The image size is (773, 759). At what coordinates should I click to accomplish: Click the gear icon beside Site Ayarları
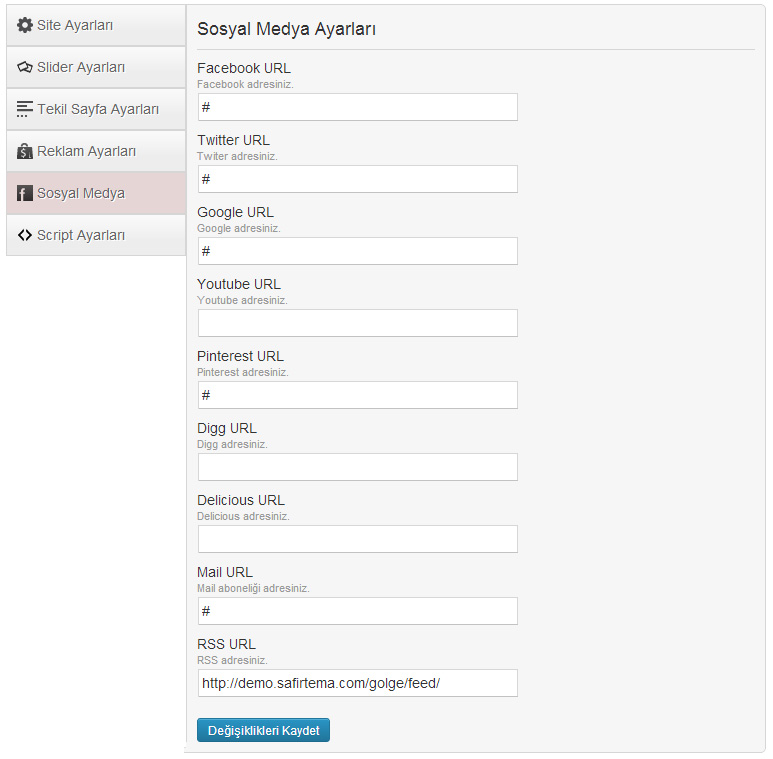click(x=25, y=25)
